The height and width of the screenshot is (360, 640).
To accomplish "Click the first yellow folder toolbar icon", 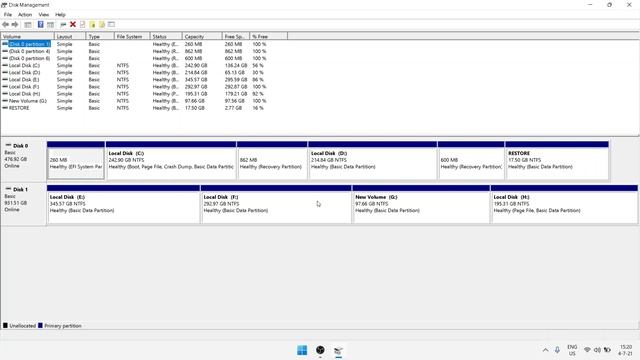I will point(92,24).
